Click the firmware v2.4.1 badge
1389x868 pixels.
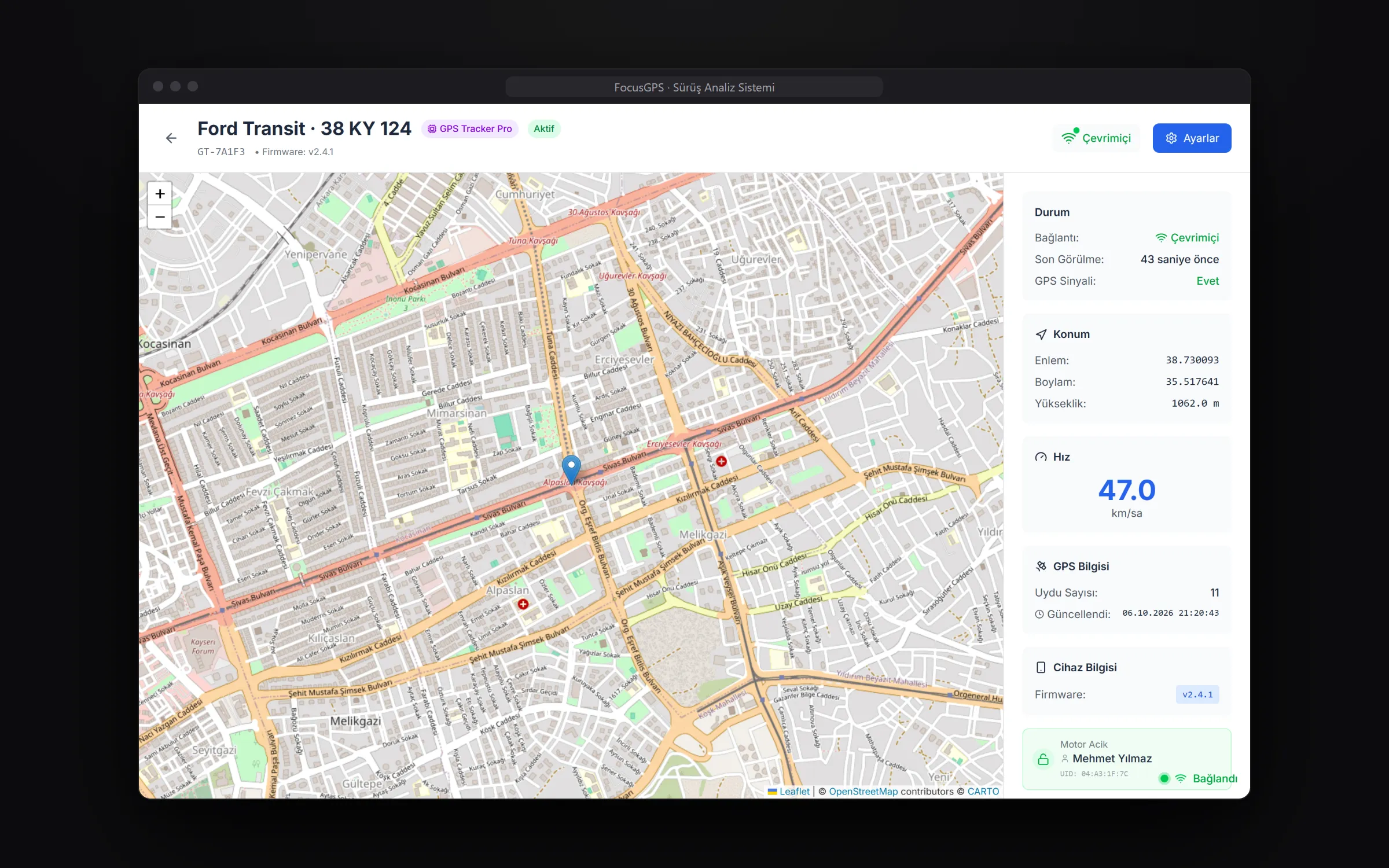coord(1197,694)
